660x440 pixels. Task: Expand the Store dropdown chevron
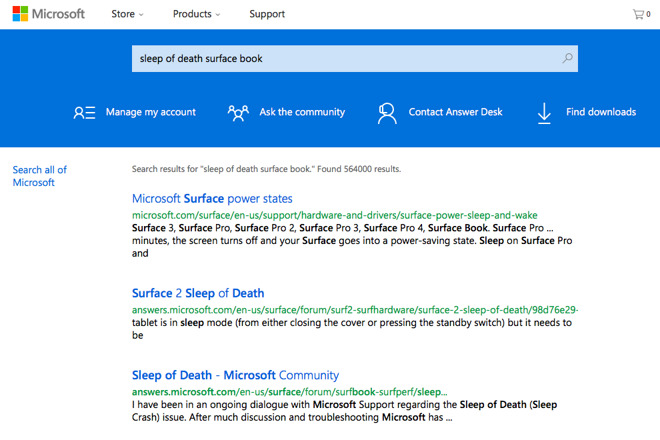click(x=141, y=15)
